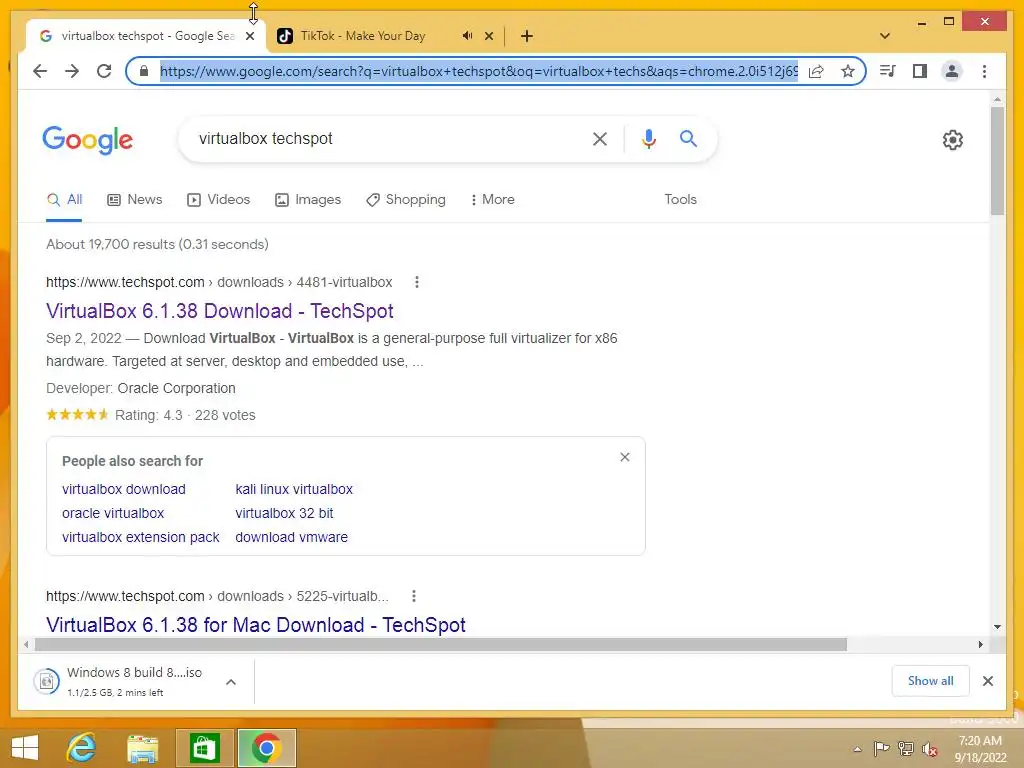Click the Chrome taskbar icon
Viewport: 1024px width, 768px height.
click(266, 748)
